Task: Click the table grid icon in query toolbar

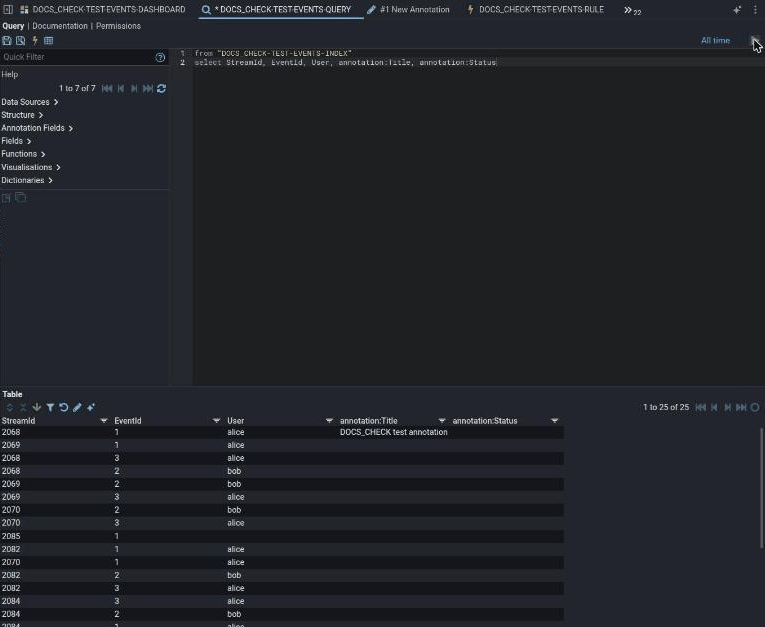Action: pyautogui.click(x=48, y=40)
